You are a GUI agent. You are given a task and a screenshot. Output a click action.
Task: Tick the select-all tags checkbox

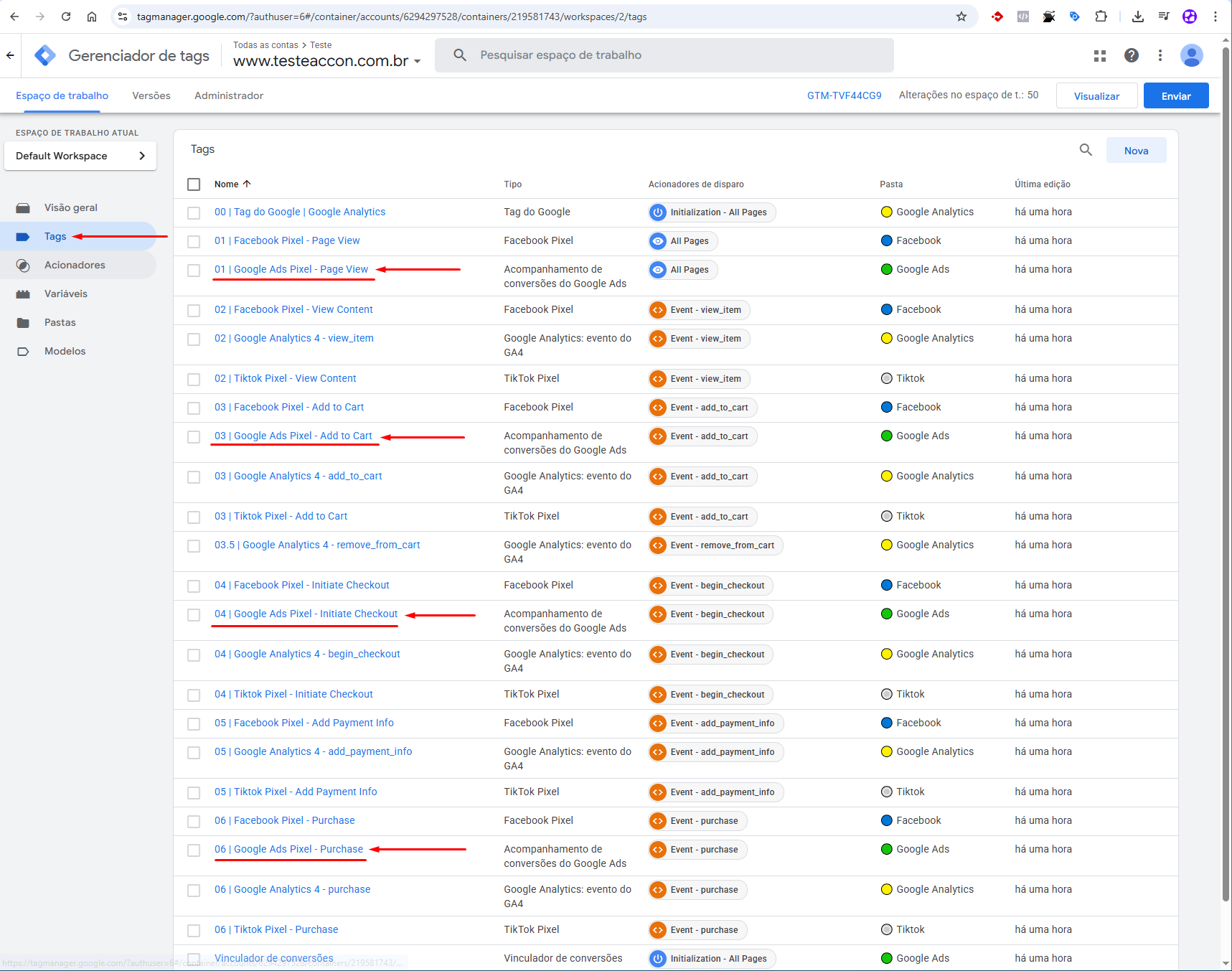click(x=194, y=184)
